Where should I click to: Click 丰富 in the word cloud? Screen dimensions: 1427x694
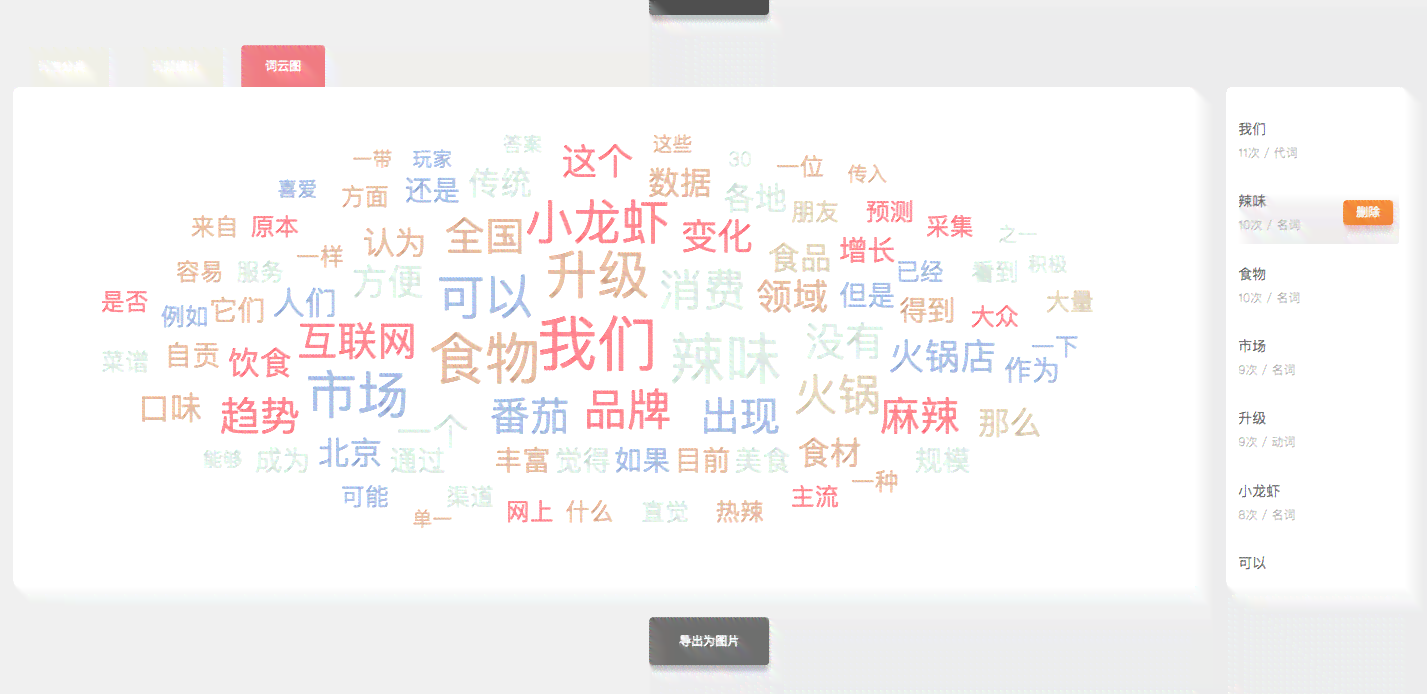(522, 460)
